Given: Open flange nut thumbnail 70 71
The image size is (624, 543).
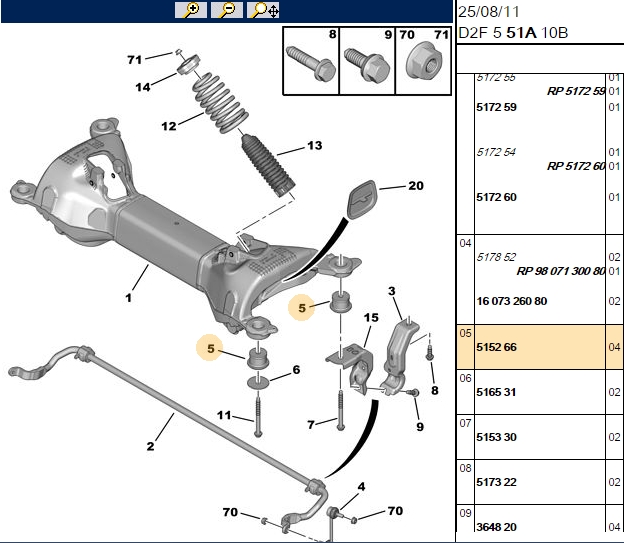Looking at the screenshot, I should pyautogui.click(x=423, y=61).
